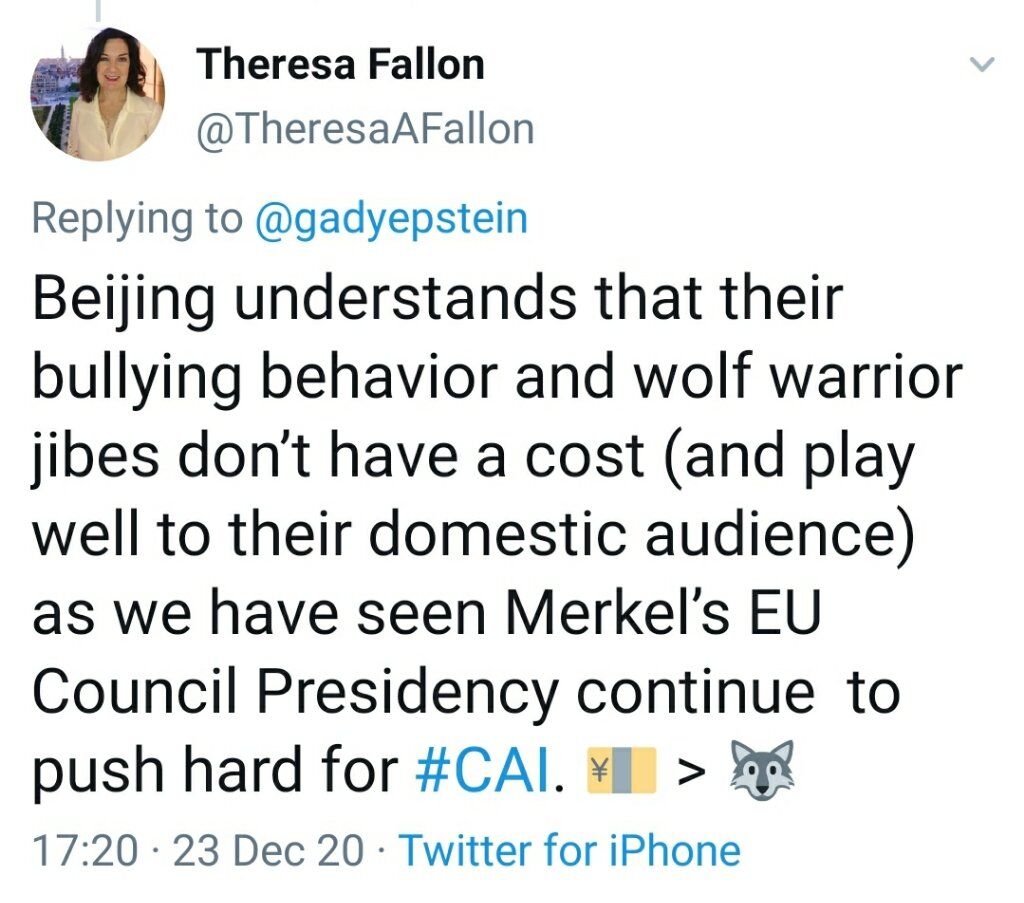
Task: Open the @TheresaAFallon handle
Action: 365,129
